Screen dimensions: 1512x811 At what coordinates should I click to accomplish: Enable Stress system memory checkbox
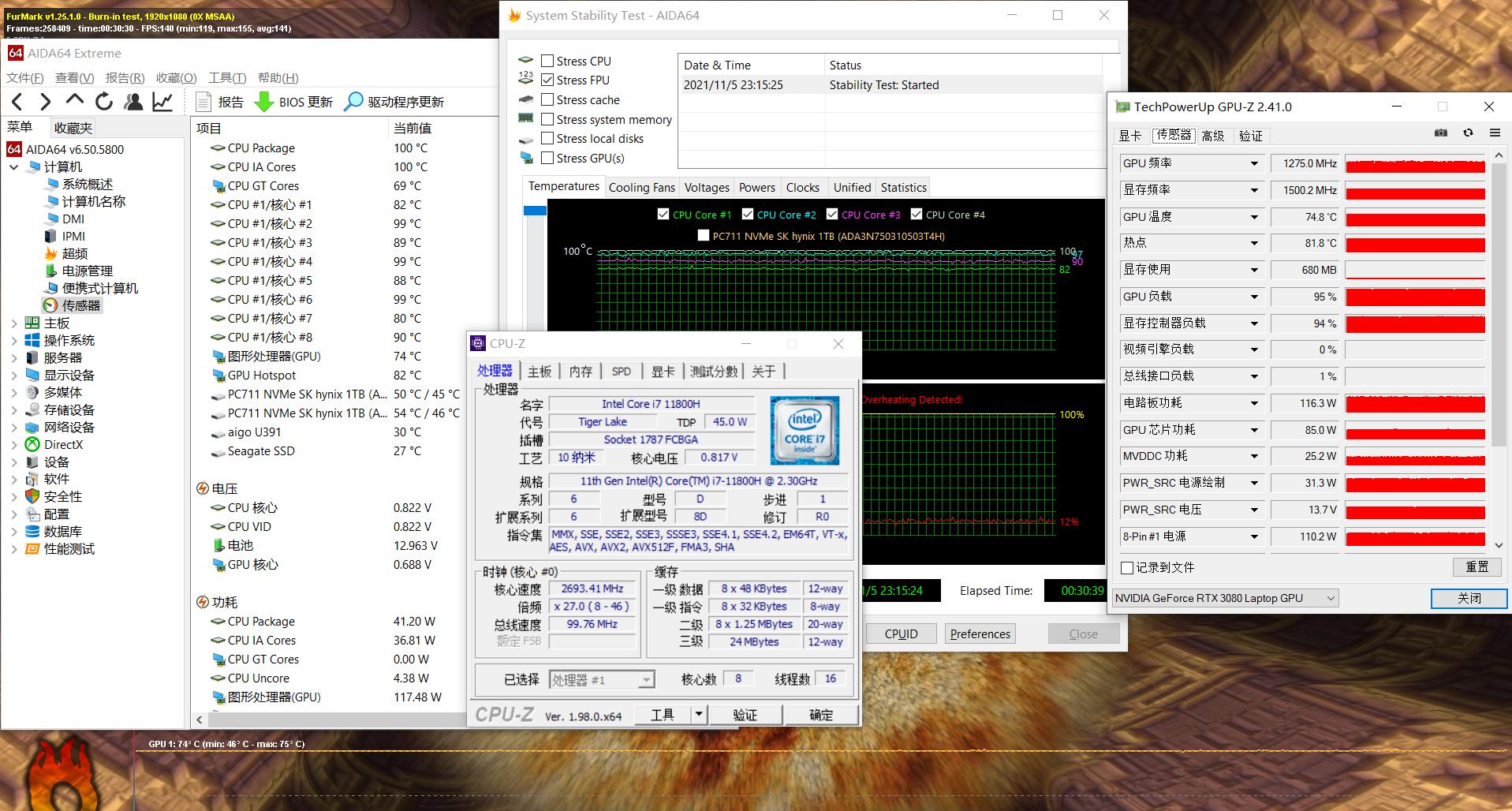pyautogui.click(x=547, y=119)
